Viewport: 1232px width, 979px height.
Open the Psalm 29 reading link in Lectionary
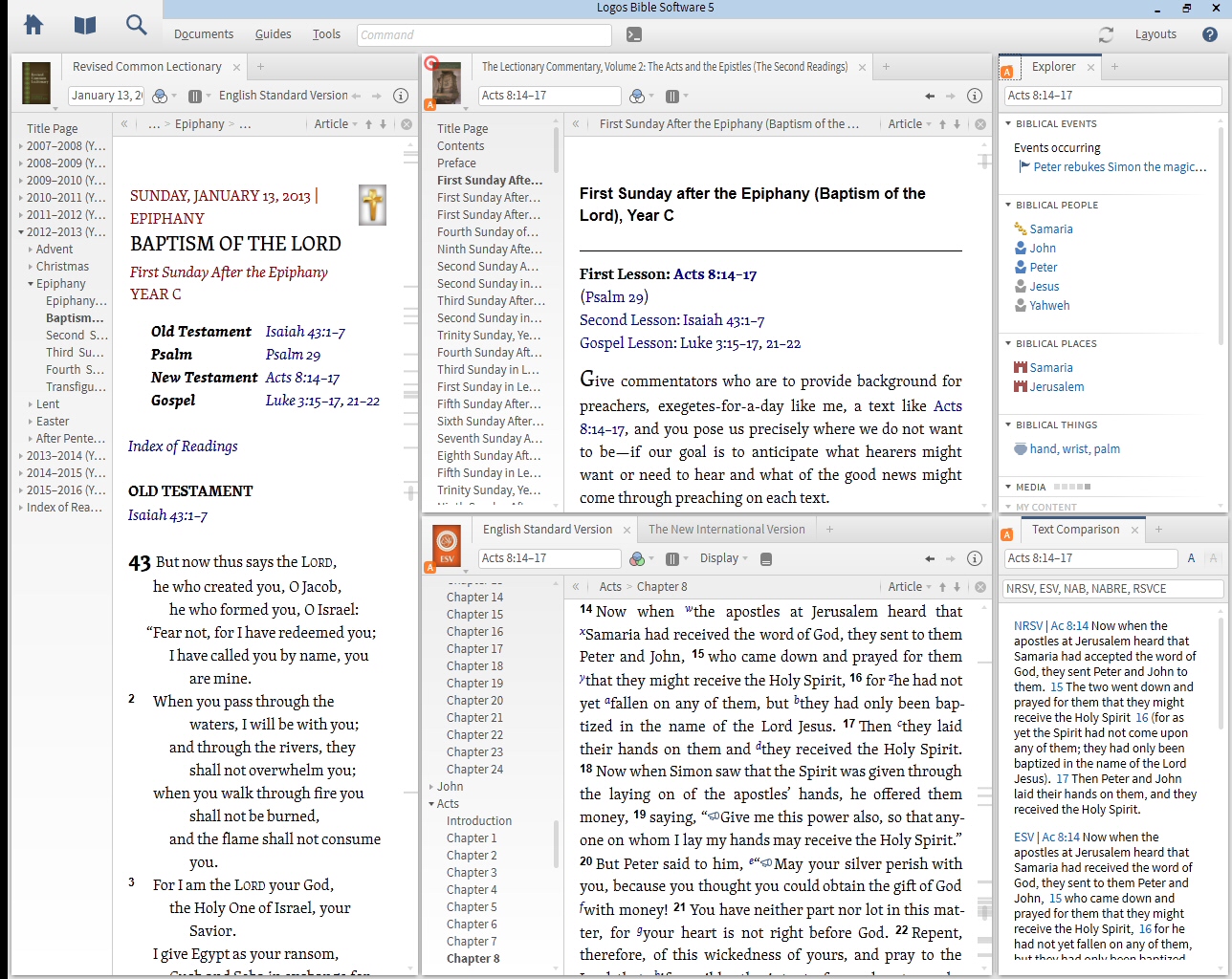click(x=293, y=355)
